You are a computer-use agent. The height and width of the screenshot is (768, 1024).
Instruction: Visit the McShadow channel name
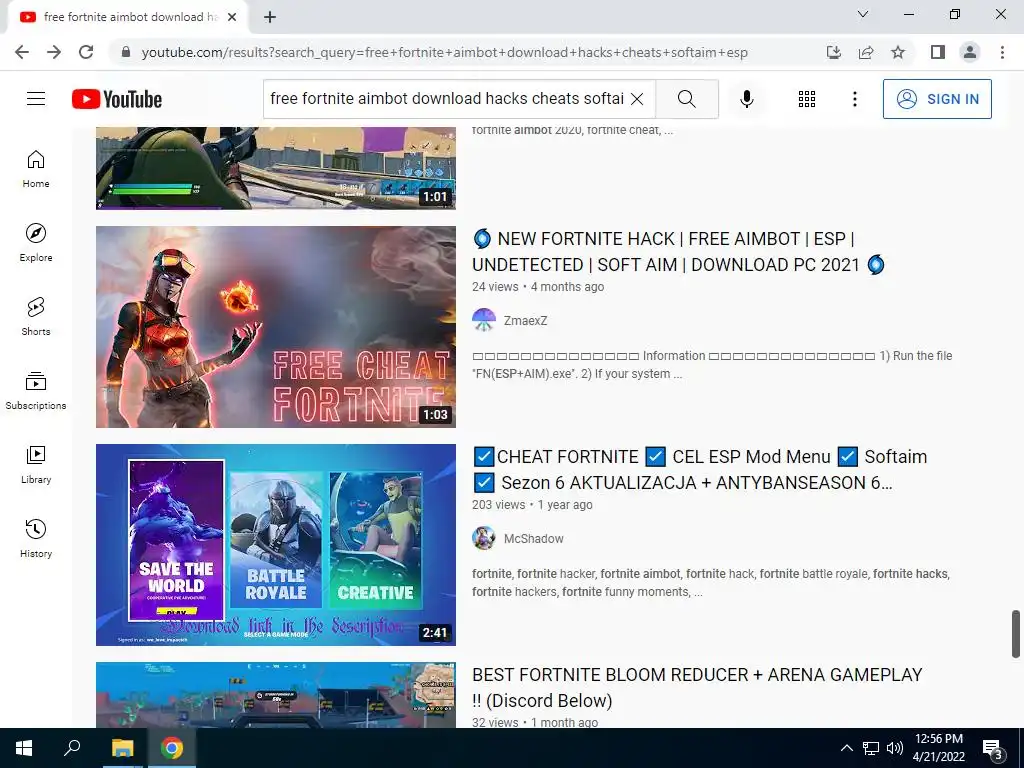click(x=534, y=539)
